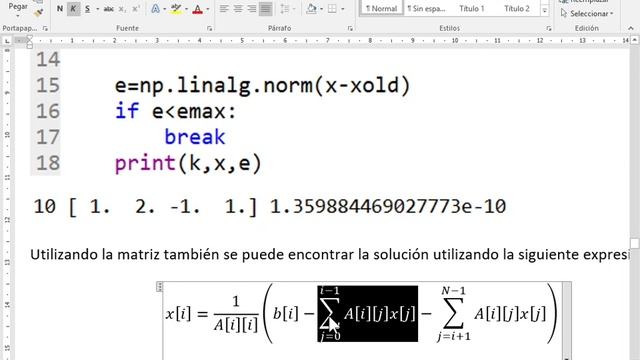Open shading color dropdown arrow
Viewport: 640px width, 360px height.
321,9
